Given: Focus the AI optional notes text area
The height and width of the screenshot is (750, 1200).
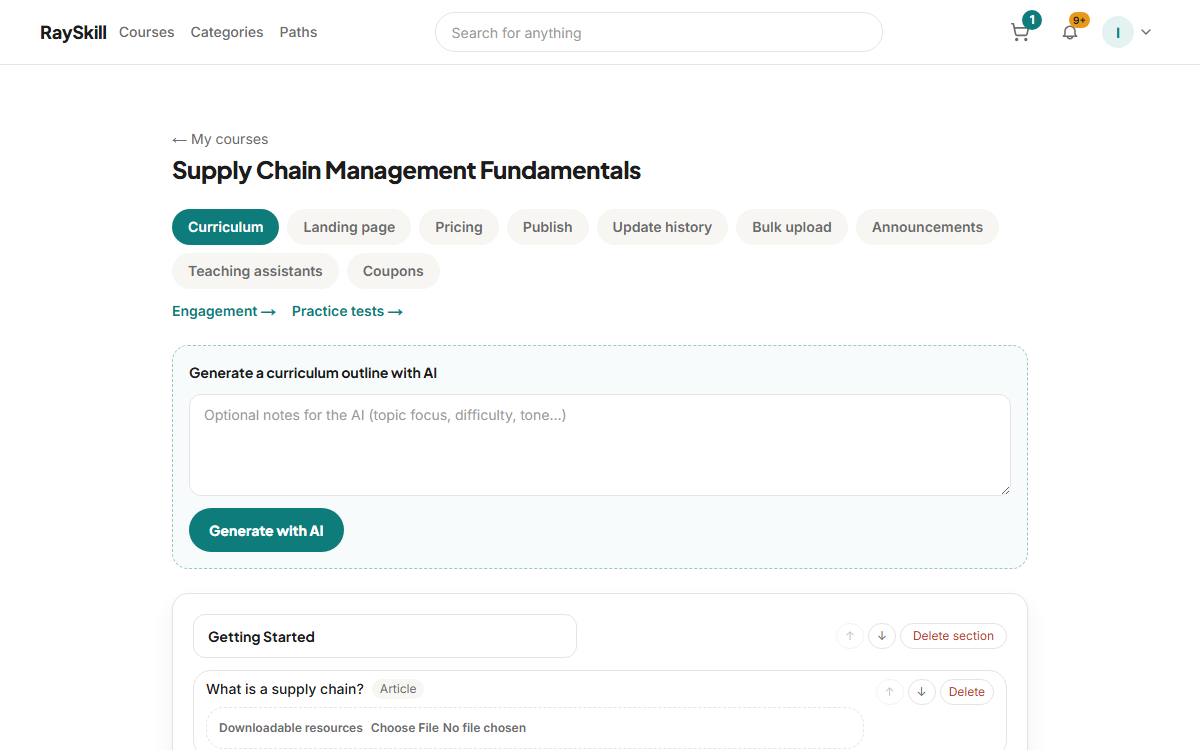Looking at the screenshot, I should pyautogui.click(x=600, y=445).
